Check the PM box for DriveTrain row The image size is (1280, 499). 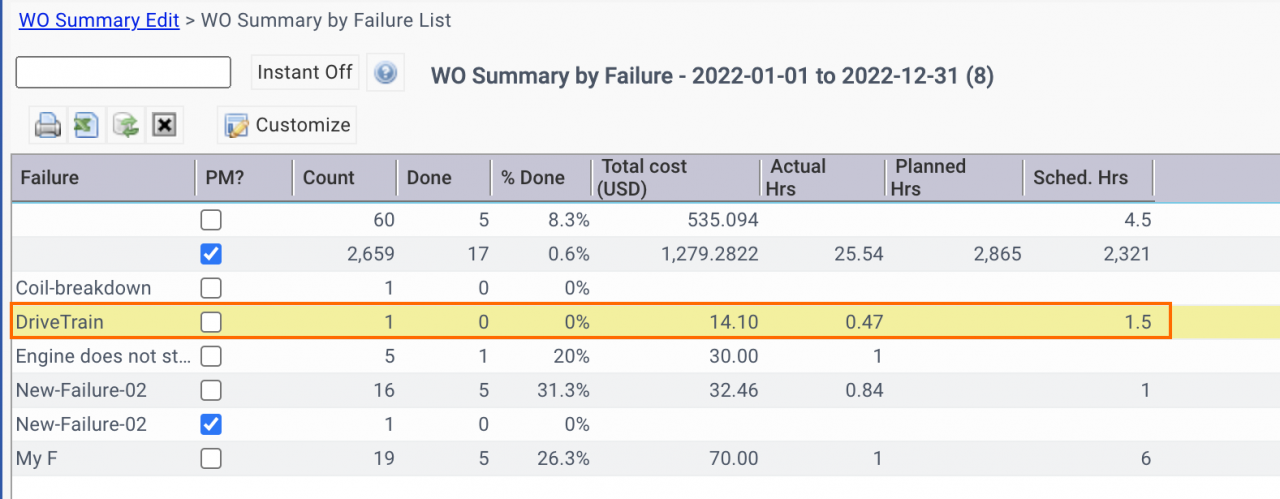(x=211, y=322)
